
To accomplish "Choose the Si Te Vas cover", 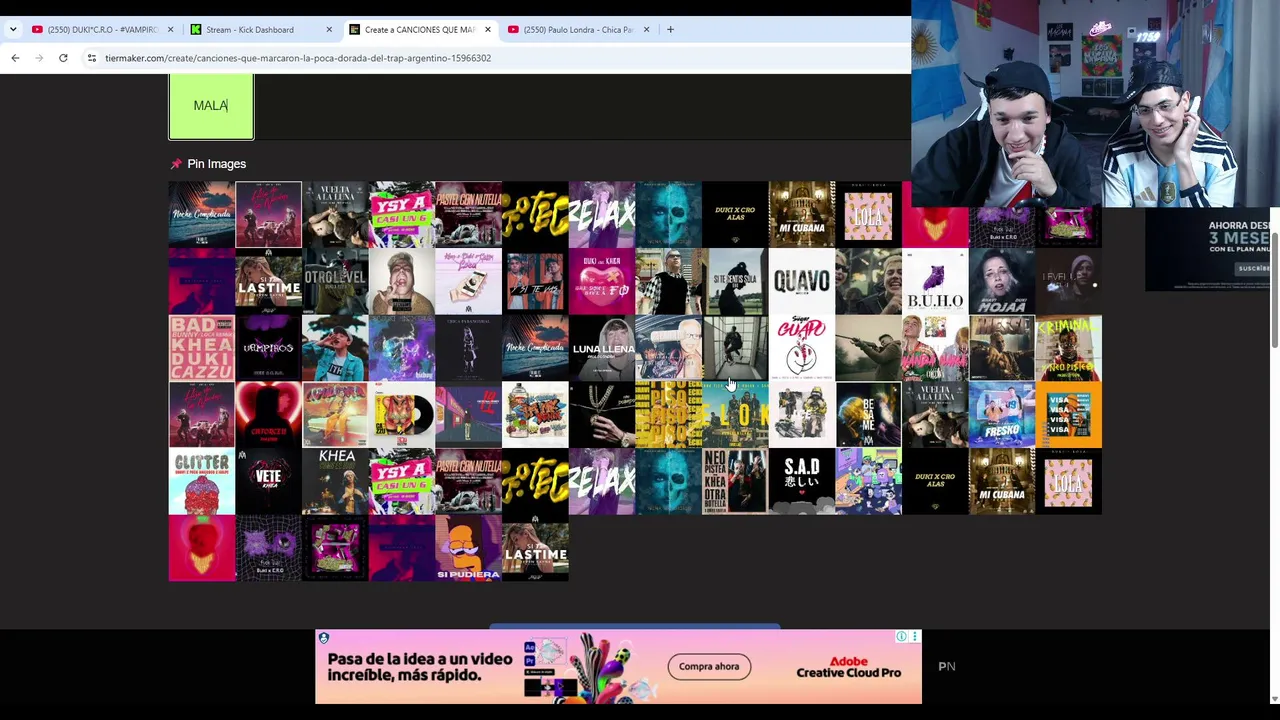I will point(535,281).
